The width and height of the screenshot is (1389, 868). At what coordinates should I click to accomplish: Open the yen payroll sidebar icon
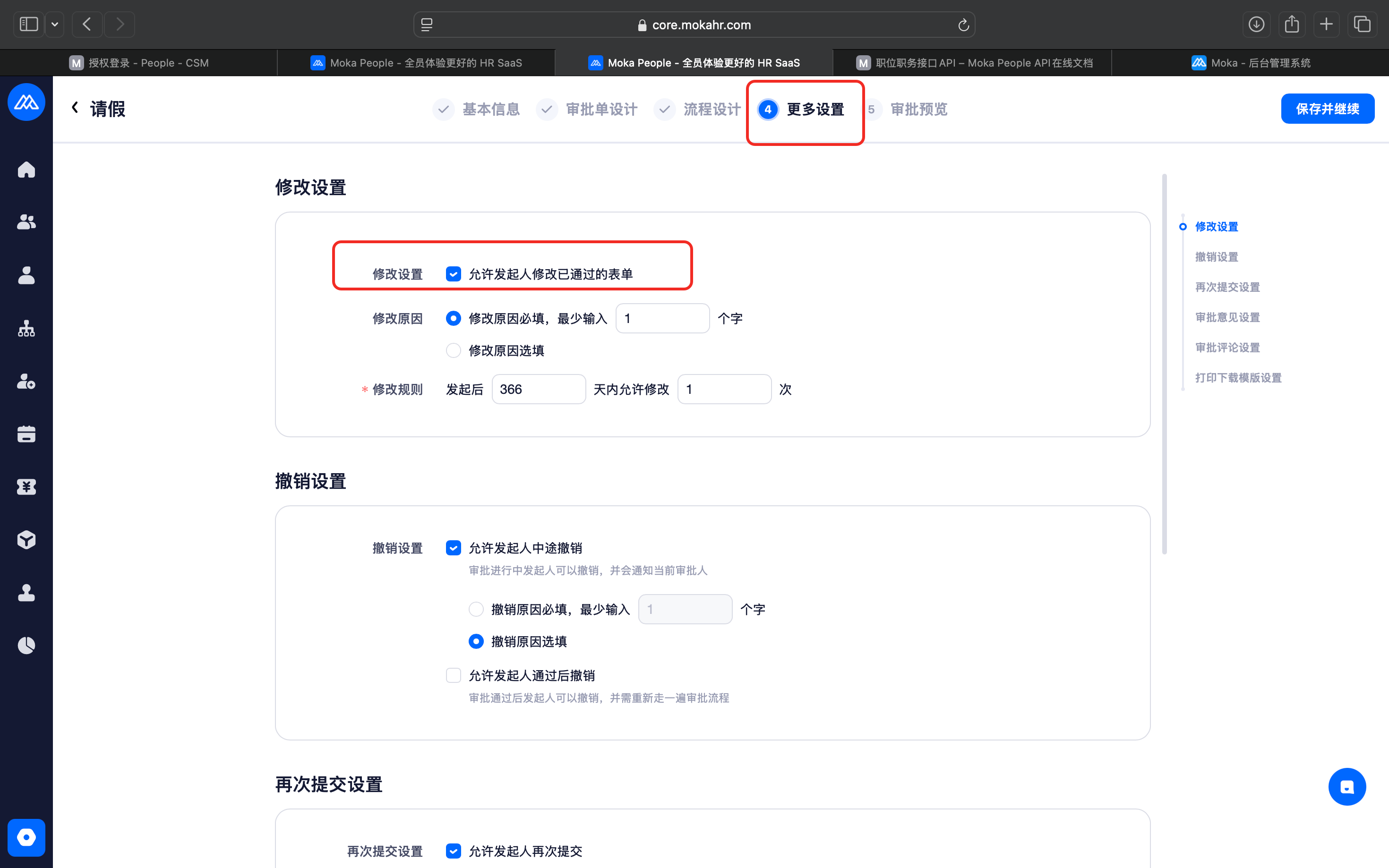[x=26, y=487]
